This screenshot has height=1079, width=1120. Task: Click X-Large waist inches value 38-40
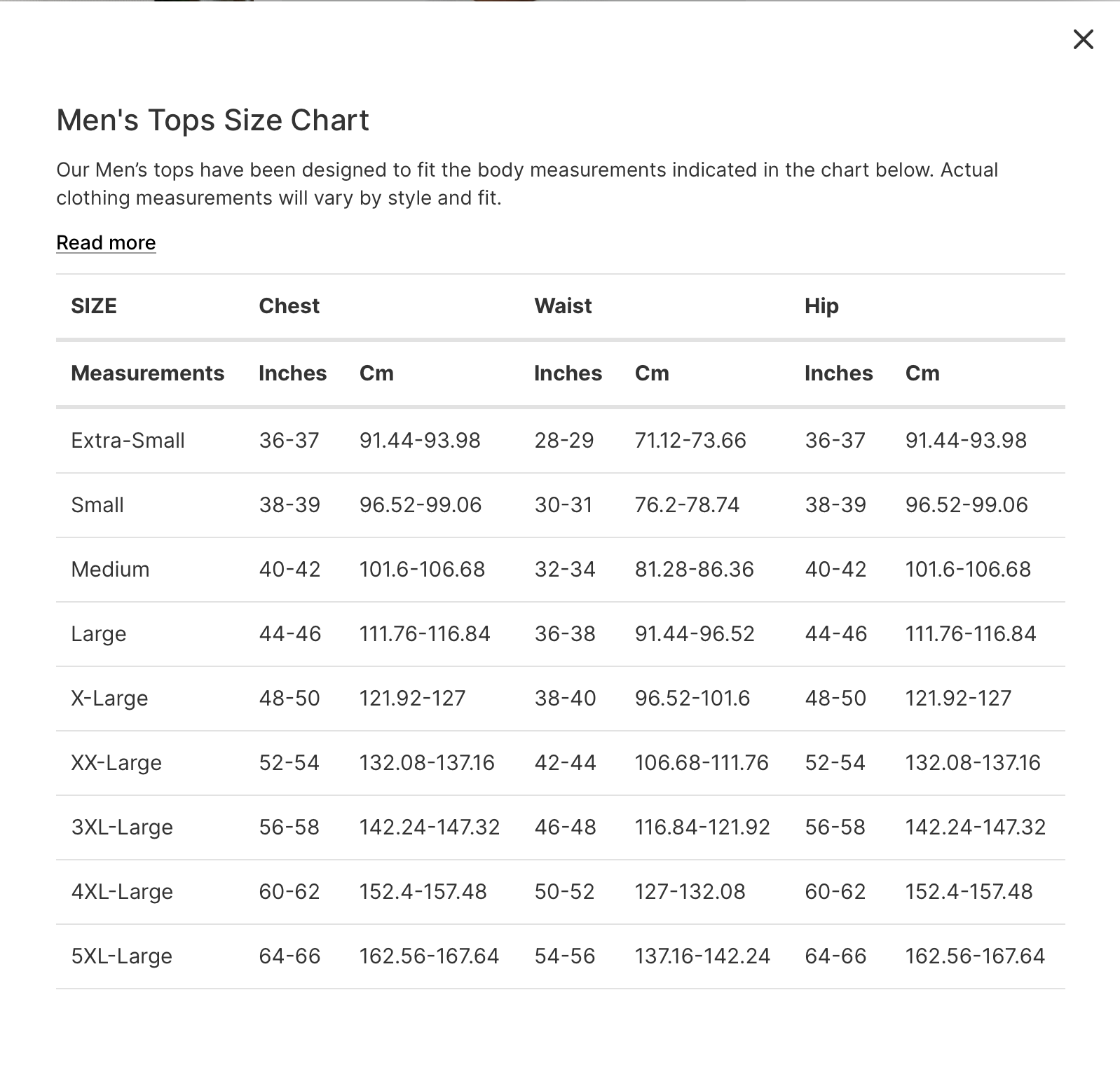(565, 698)
